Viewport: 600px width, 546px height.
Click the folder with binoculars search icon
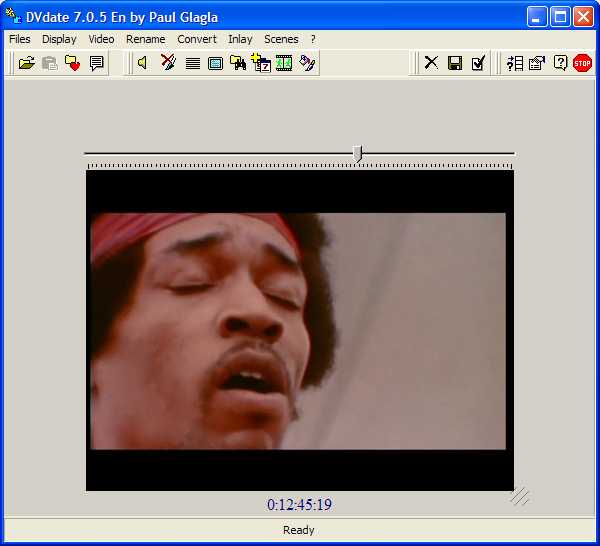(238, 62)
